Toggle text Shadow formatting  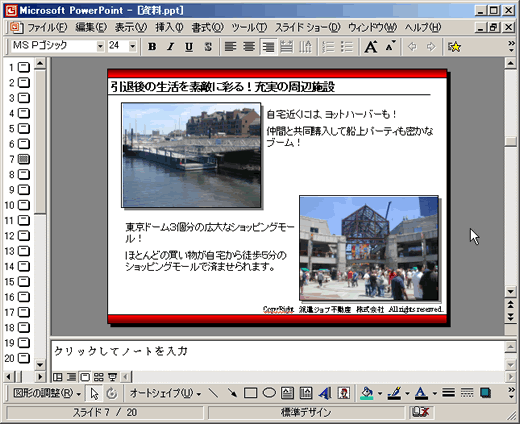pyautogui.click(x=208, y=47)
